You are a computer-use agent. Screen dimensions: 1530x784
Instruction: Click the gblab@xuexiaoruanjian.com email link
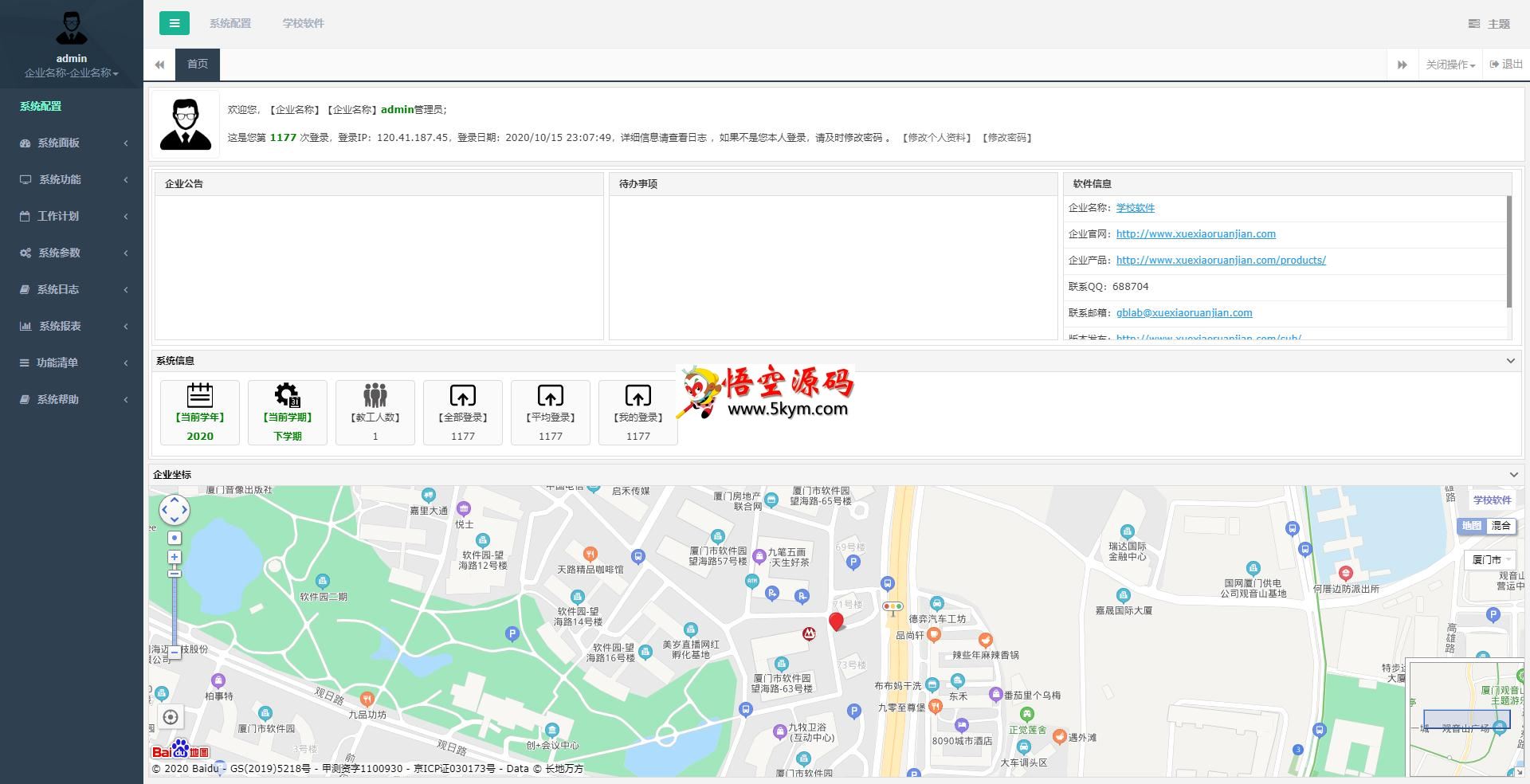point(1184,313)
